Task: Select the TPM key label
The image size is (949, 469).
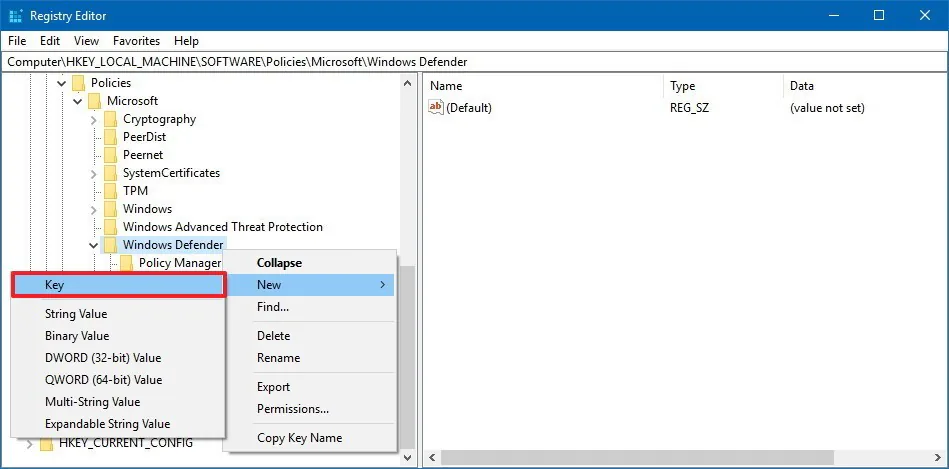Action: coord(136,191)
